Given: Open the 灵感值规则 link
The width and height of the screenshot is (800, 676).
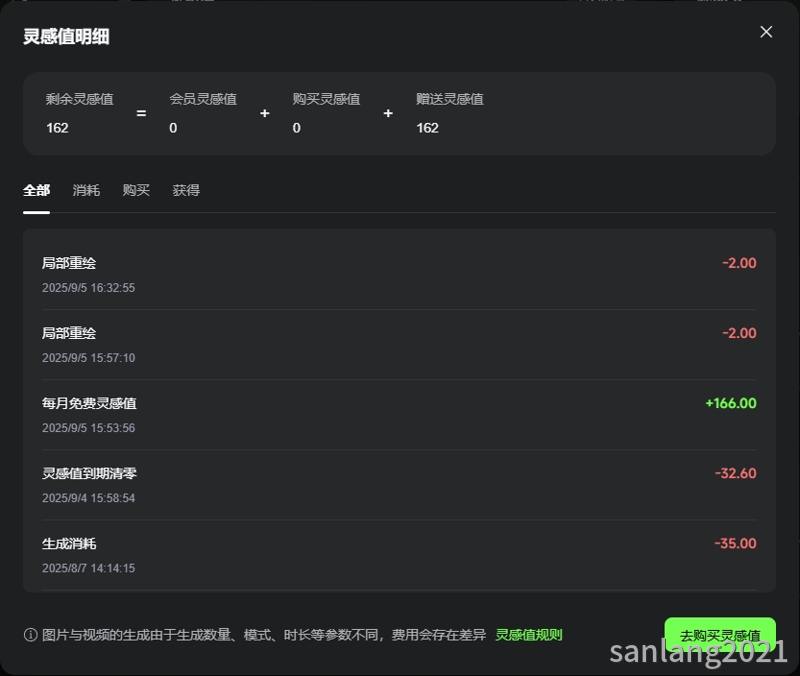Looking at the screenshot, I should (x=529, y=635).
